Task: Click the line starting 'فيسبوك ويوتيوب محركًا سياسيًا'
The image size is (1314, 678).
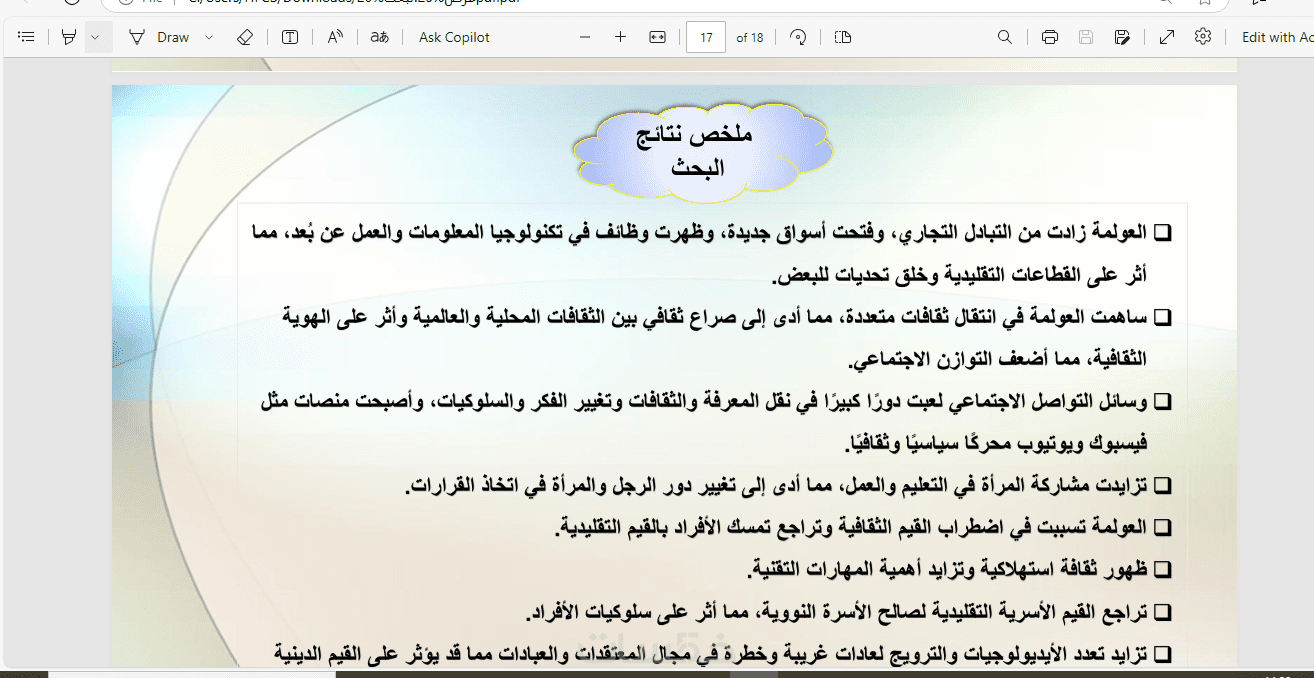Action: click(x=996, y=442)
